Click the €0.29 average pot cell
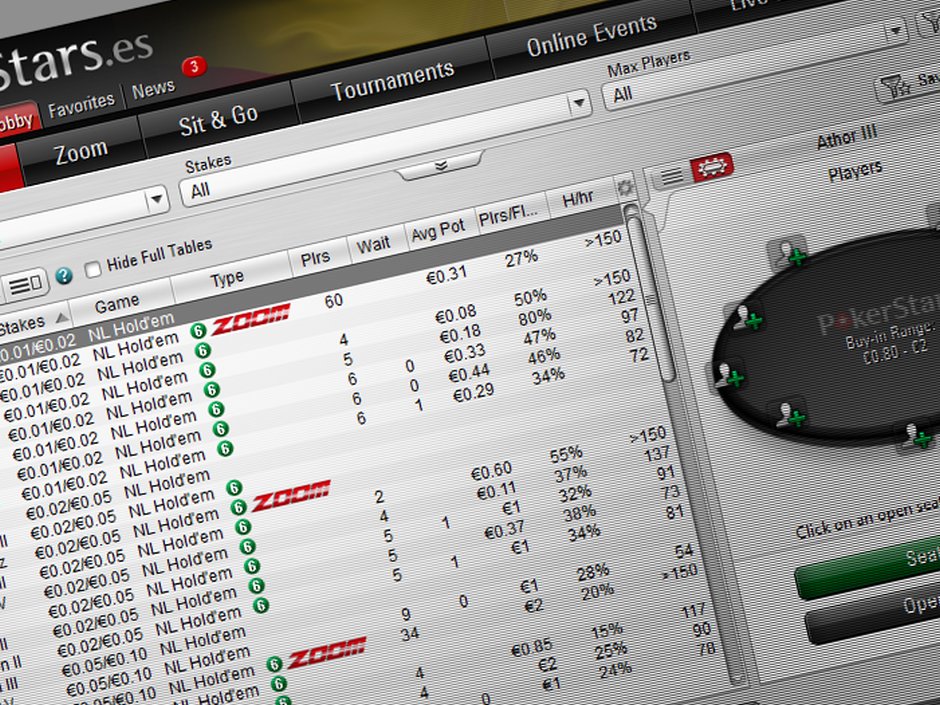Image resolution: width=940 pixels, height=705 pixels. click(x=474, y=394)
